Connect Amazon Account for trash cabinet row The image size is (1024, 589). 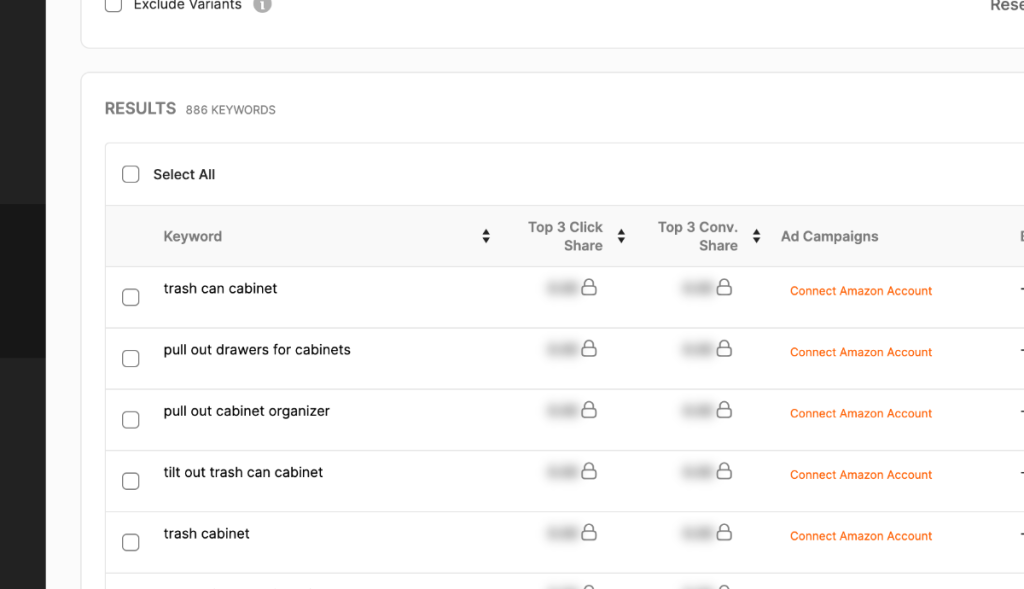[x=861, y=537]
